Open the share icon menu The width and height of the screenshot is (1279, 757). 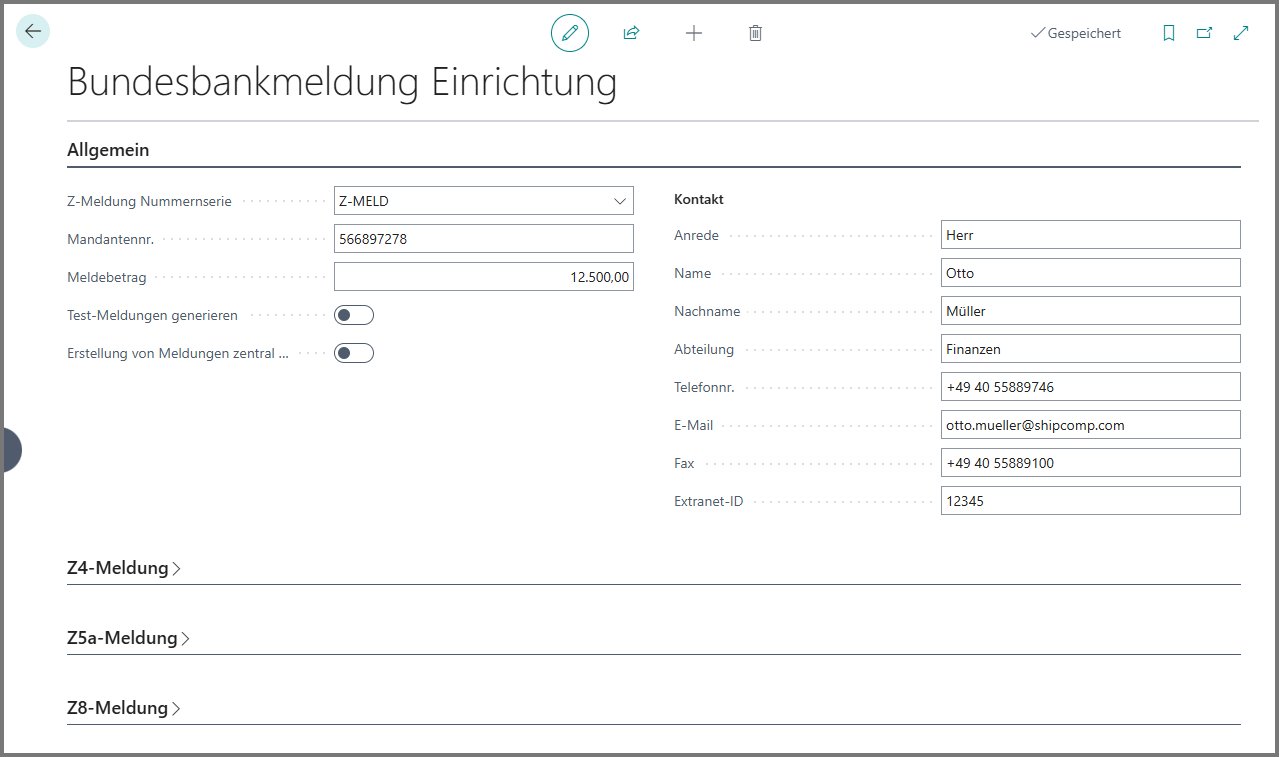point(631,33)
